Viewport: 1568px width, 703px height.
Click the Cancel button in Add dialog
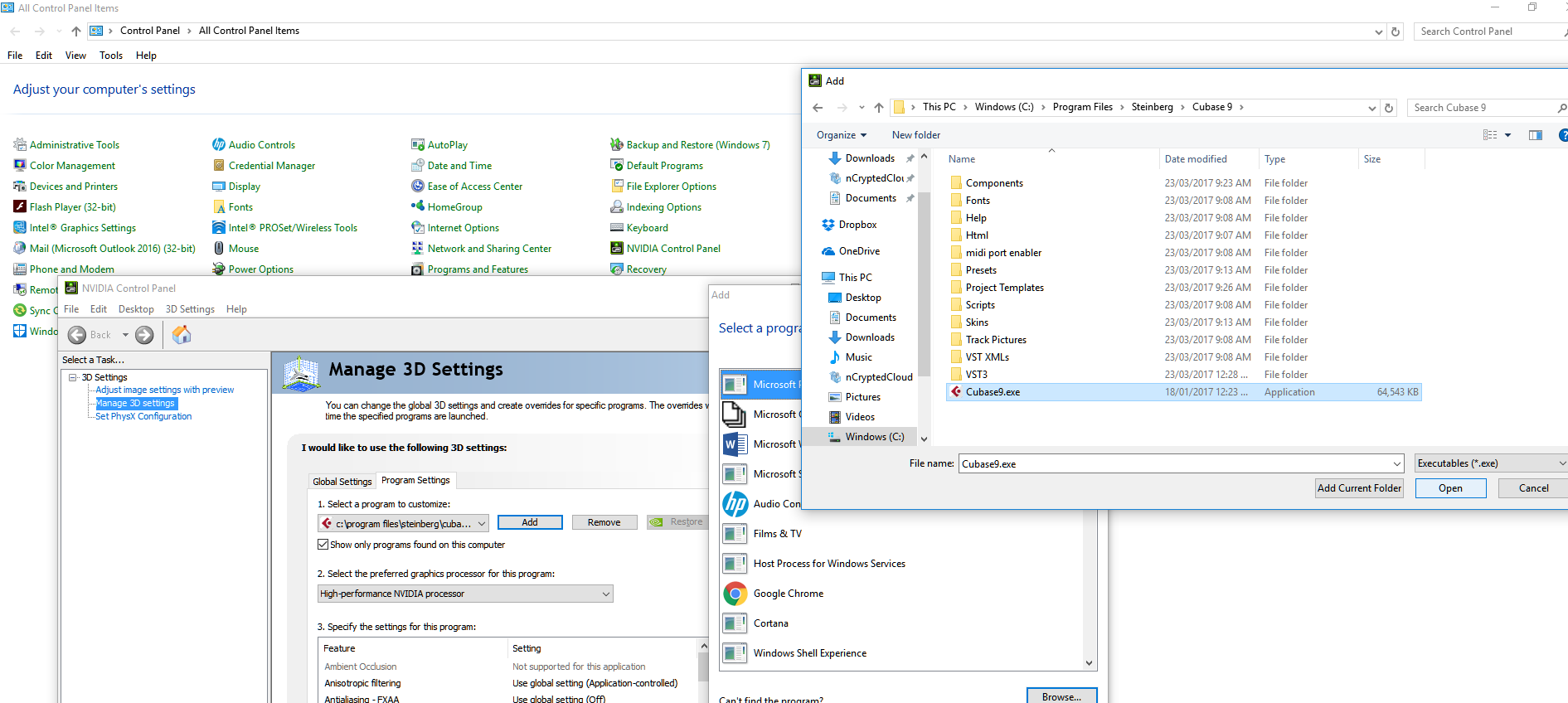[1533, 488]
